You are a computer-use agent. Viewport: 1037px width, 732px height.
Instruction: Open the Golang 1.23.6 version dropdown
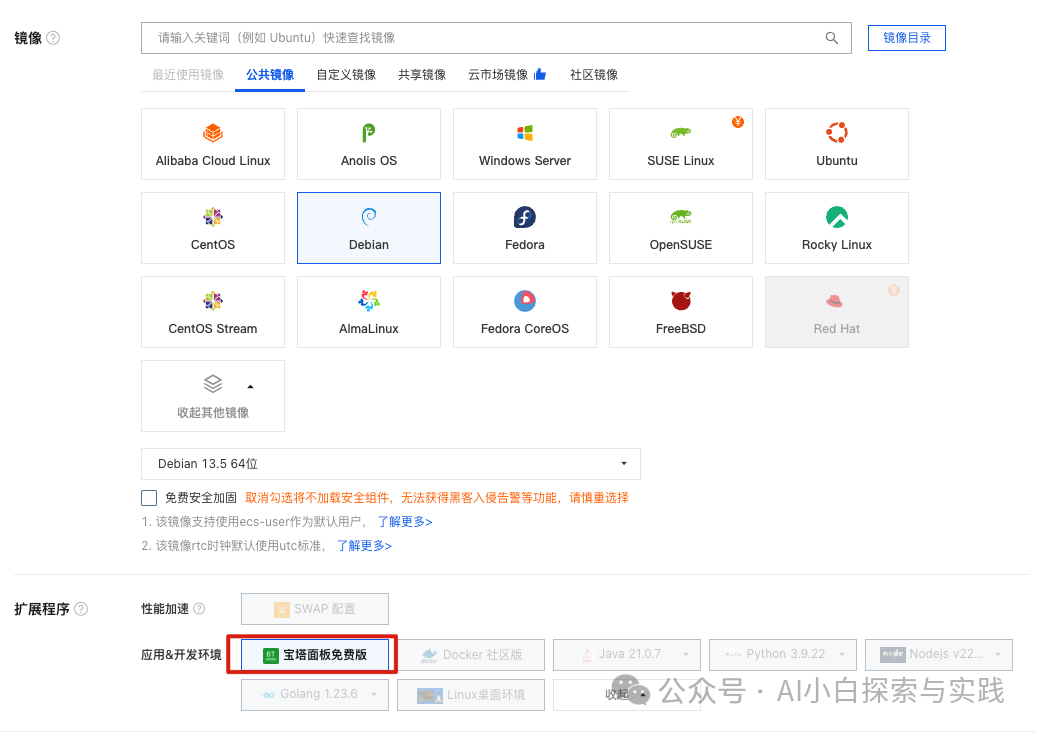click(x=315, y=694)
